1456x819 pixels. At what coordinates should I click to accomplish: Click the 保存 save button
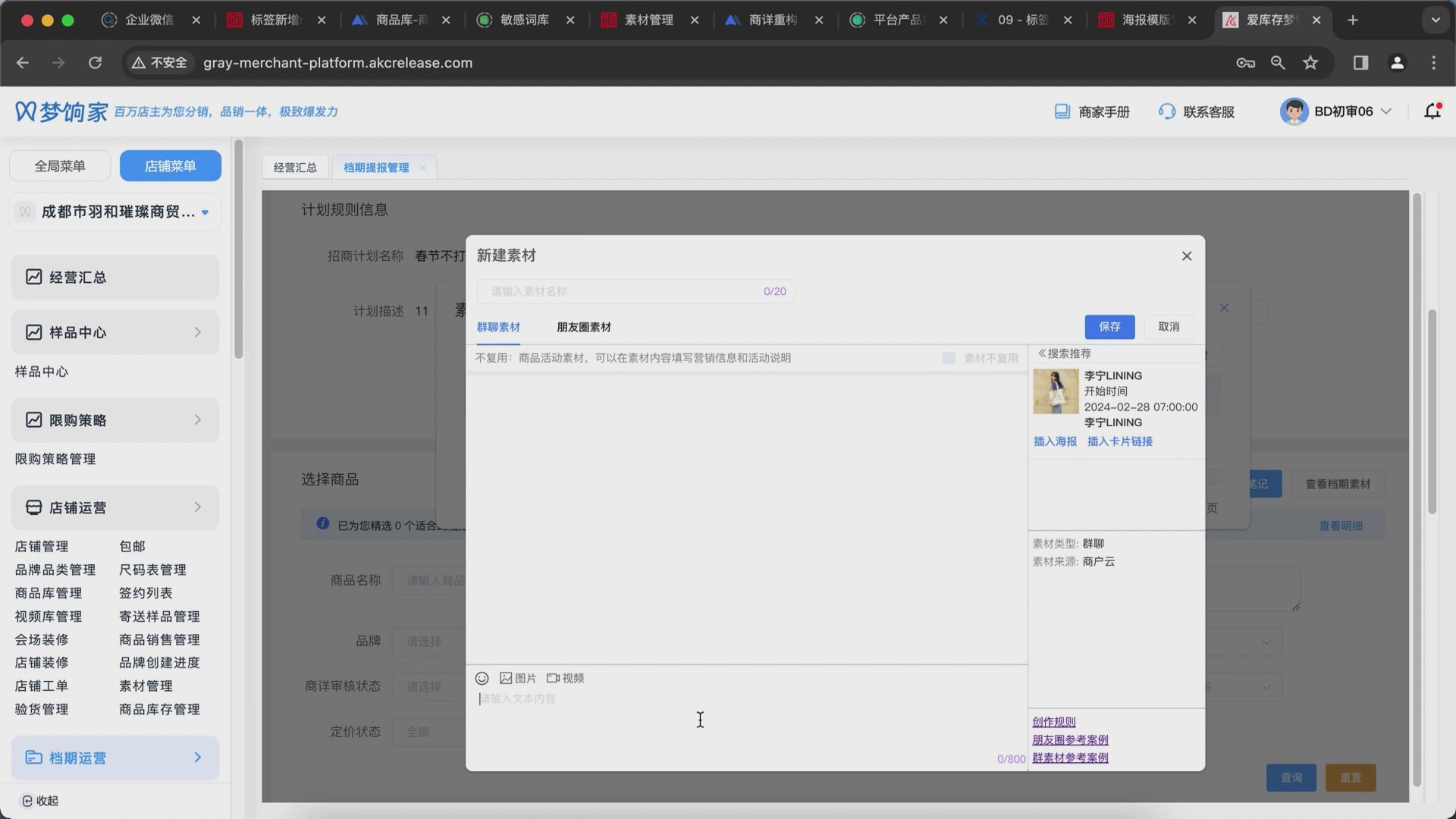(x=1109, y=327)
